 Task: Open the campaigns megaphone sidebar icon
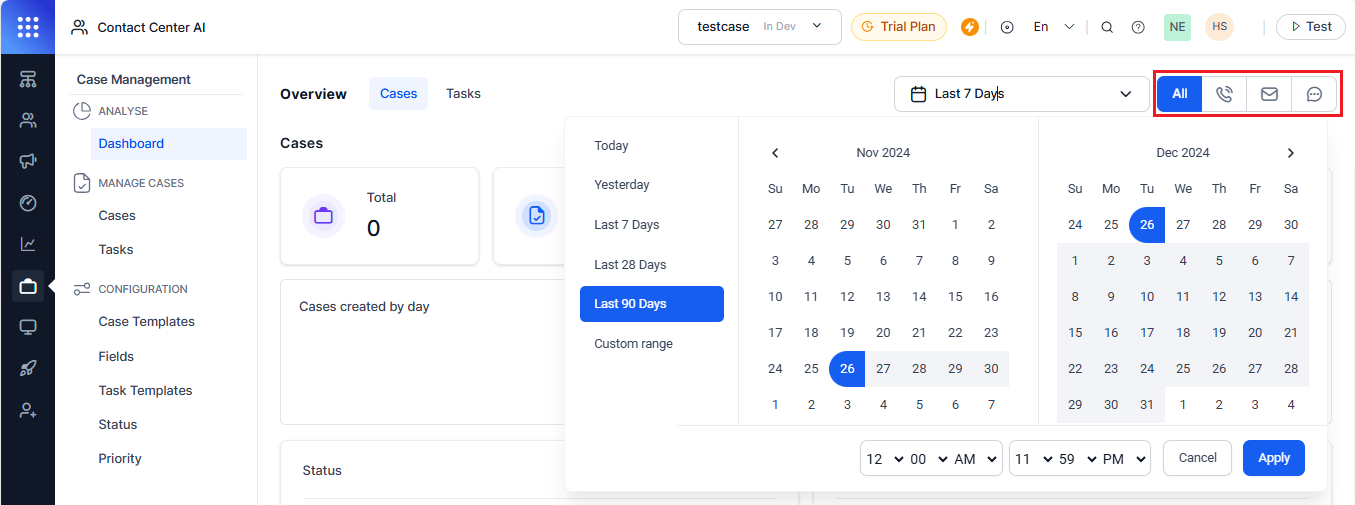tap(28, 162)
